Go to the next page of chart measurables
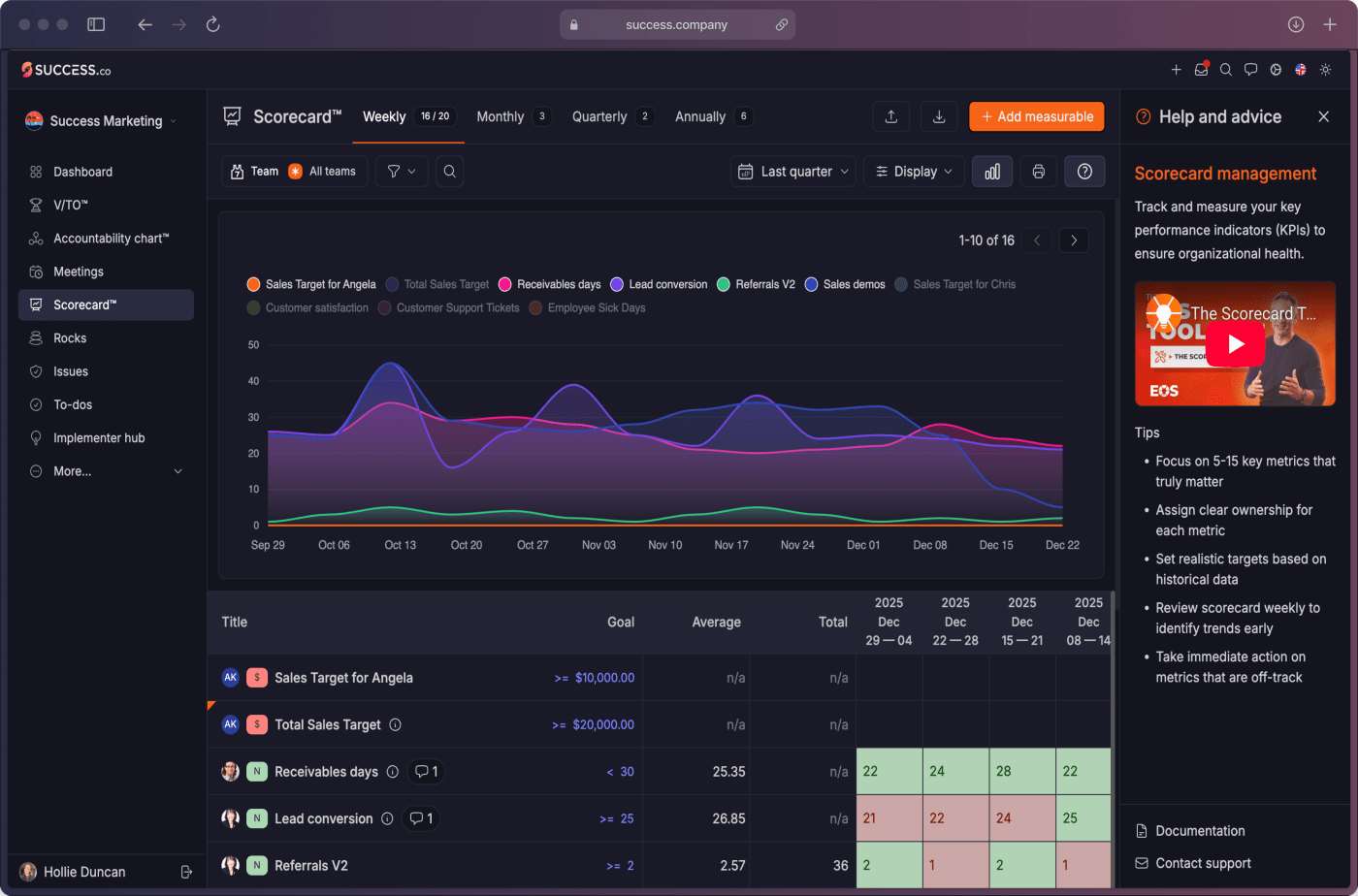Screen dimensions: 1358x896 pyautogui.click(x=1074, y=240)
